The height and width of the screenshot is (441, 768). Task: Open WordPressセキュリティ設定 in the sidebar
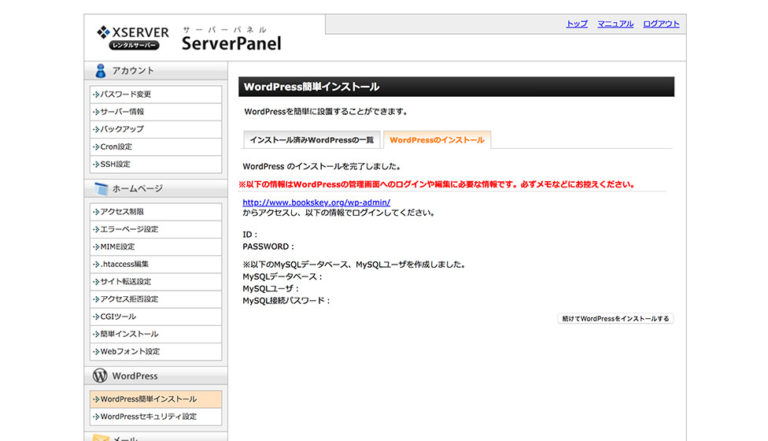click(x=156, y=416)
